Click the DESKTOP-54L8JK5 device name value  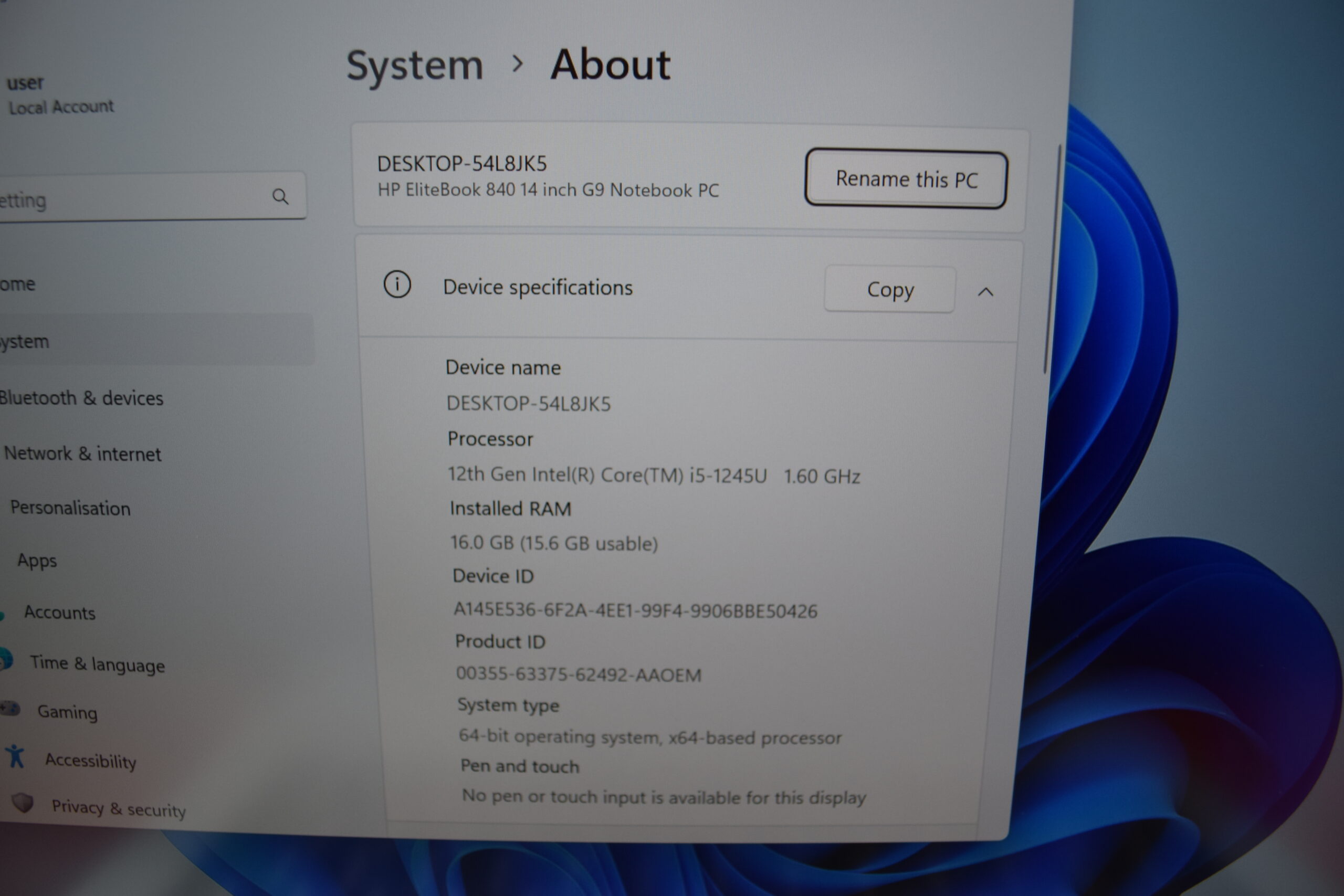pos(529,404)
